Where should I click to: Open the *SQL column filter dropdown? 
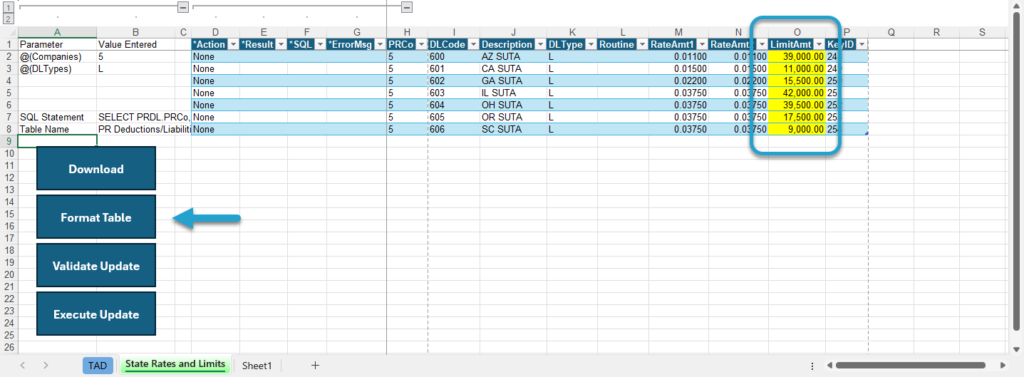pos(320,44)
